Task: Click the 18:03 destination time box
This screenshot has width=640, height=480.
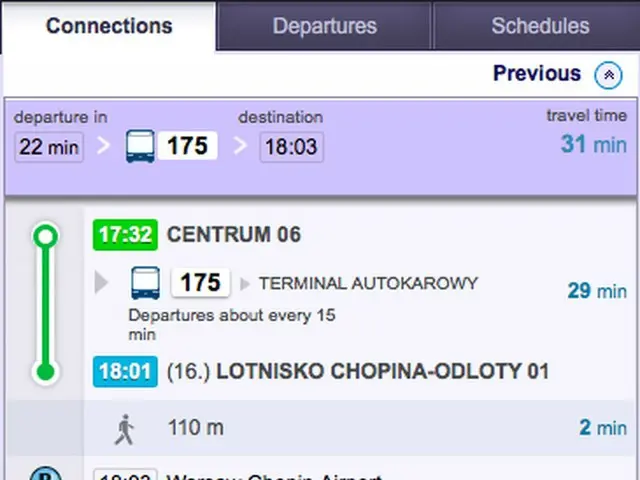Action: coord(291,147)
